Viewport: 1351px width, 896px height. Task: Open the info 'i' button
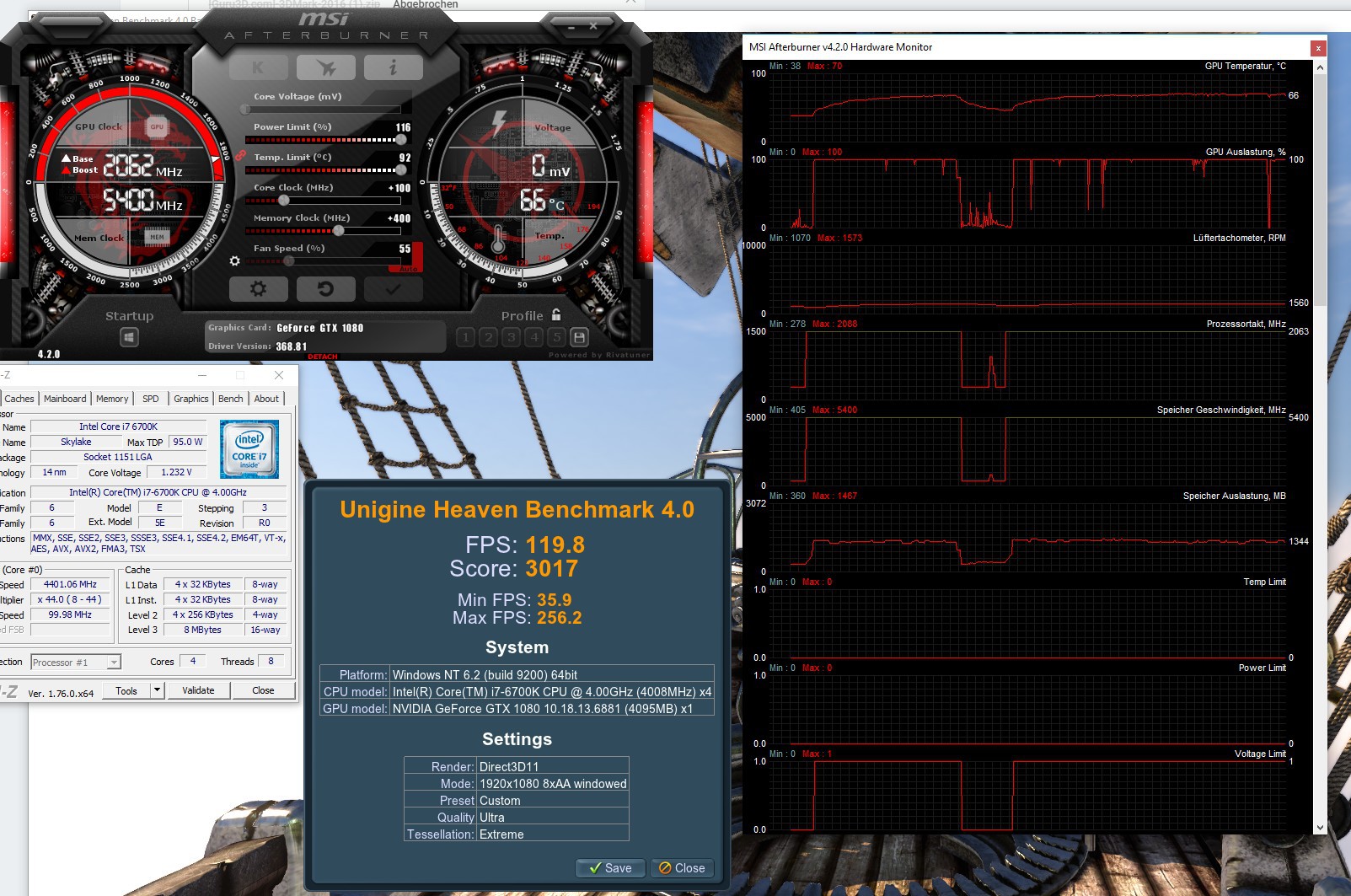(x=393, y=67)
